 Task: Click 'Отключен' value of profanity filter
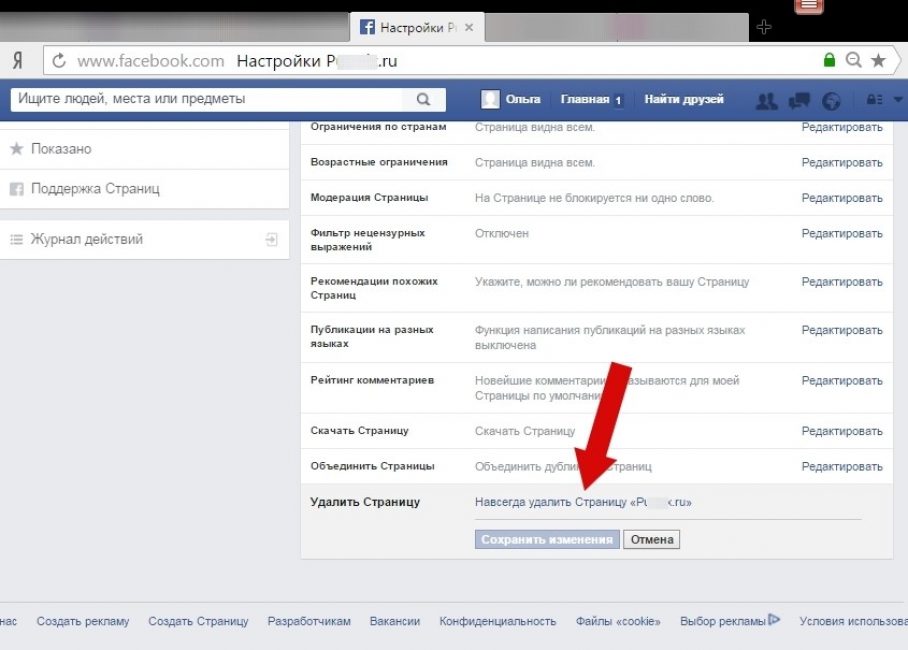click(501, 233)
